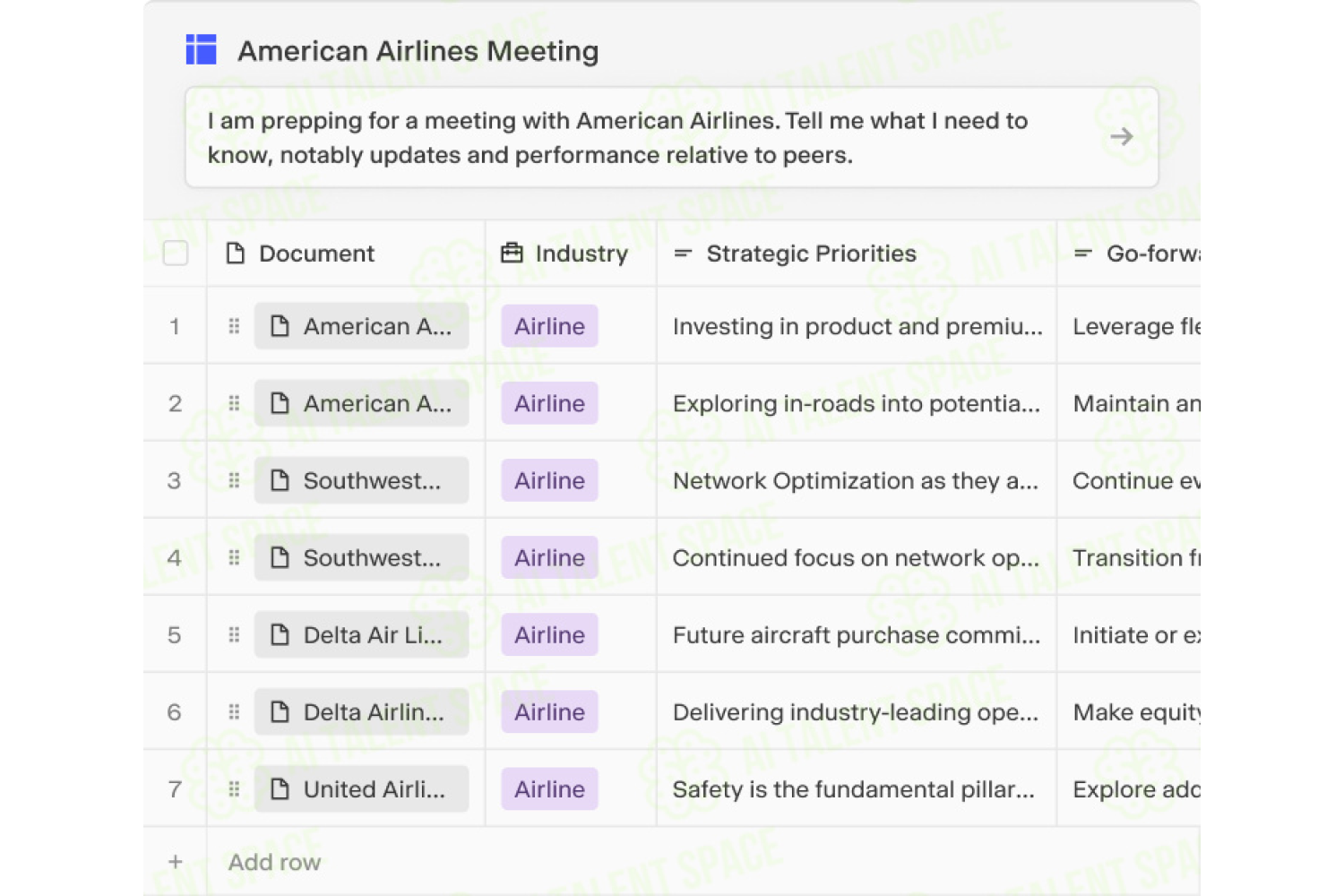Screen dimensions: 1344x896
Task: Click the plus icon to add a row
Action: coord(176,862)
